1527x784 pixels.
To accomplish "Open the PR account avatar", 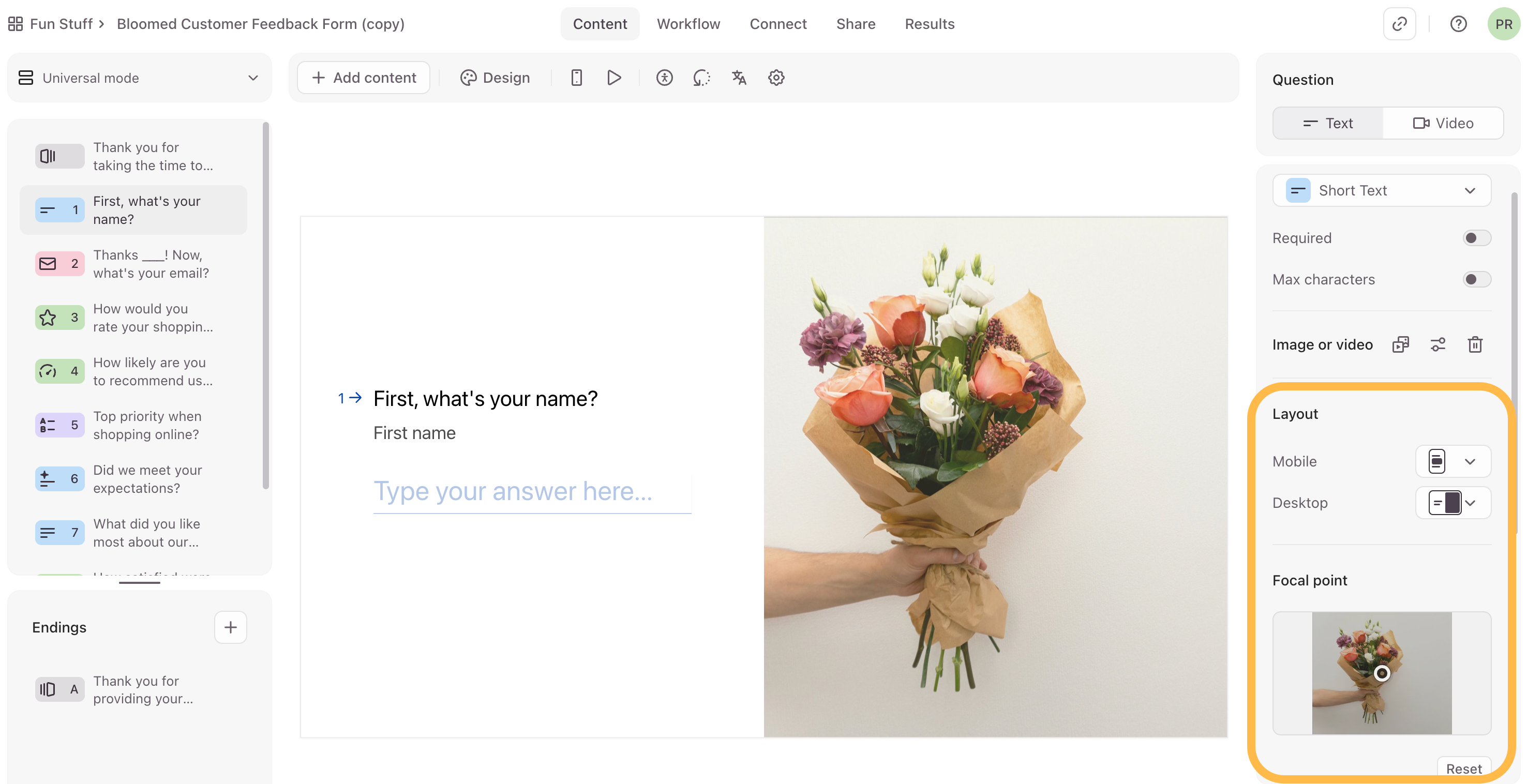I will [1503, 24].
